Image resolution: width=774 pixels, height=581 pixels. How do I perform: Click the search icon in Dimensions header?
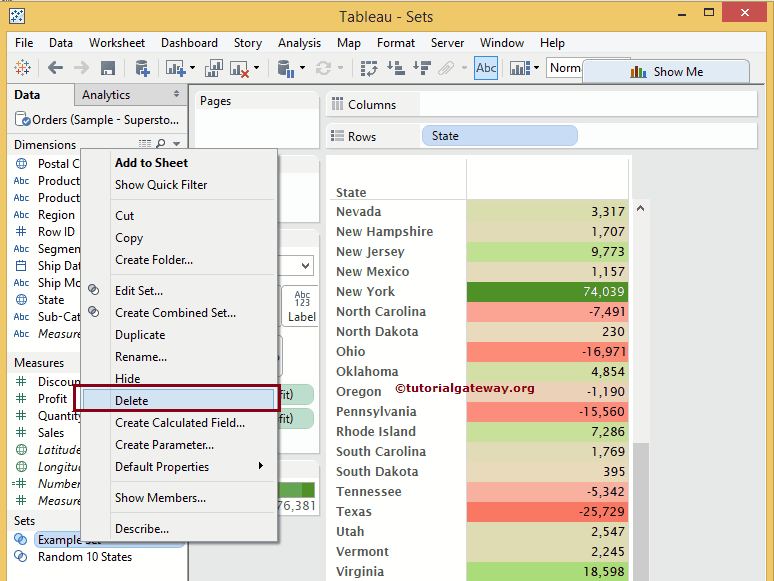pyautogui.click(x=161, y=145)
